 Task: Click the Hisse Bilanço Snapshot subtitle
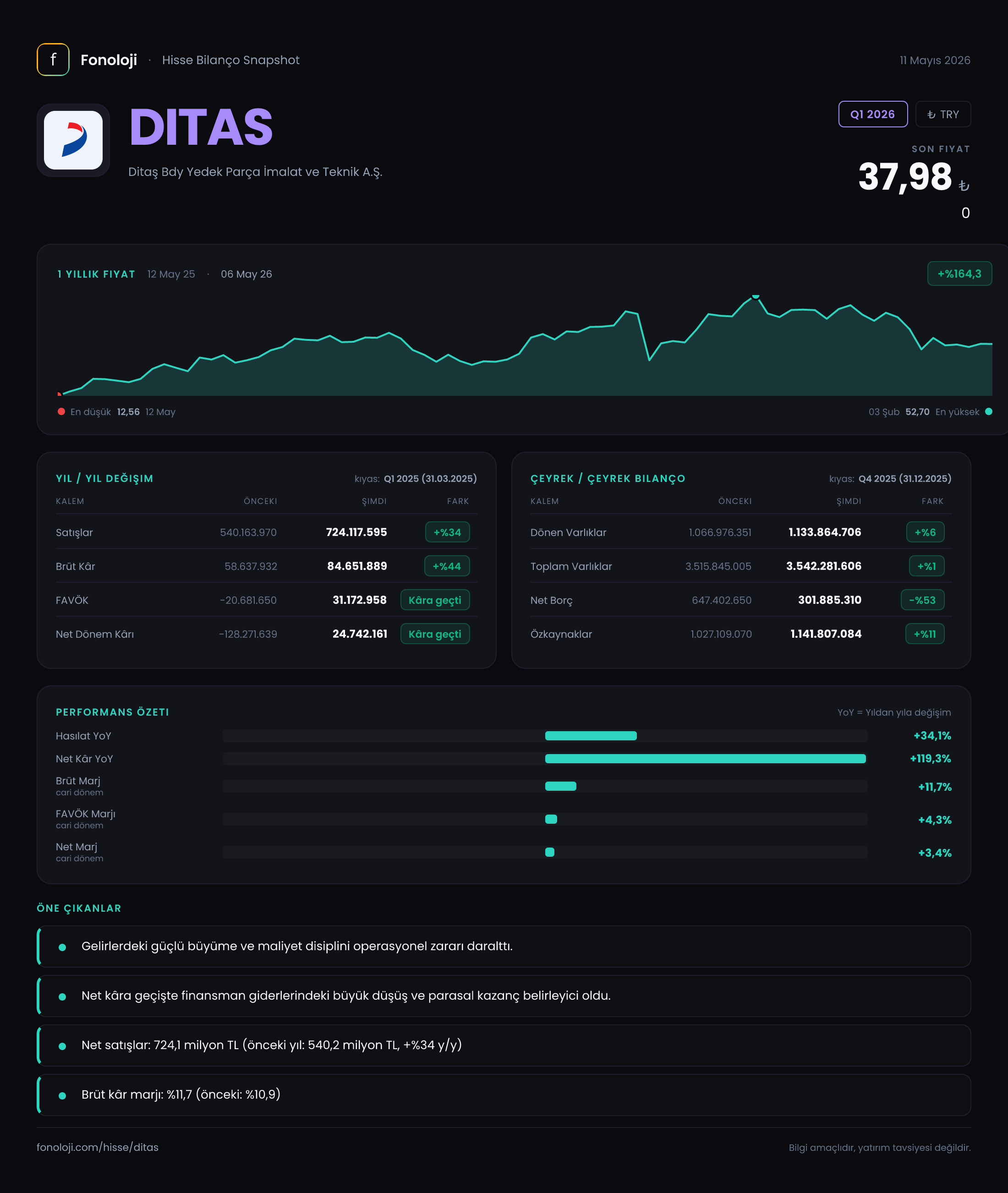pyautogui.click(x=230, y=60)
